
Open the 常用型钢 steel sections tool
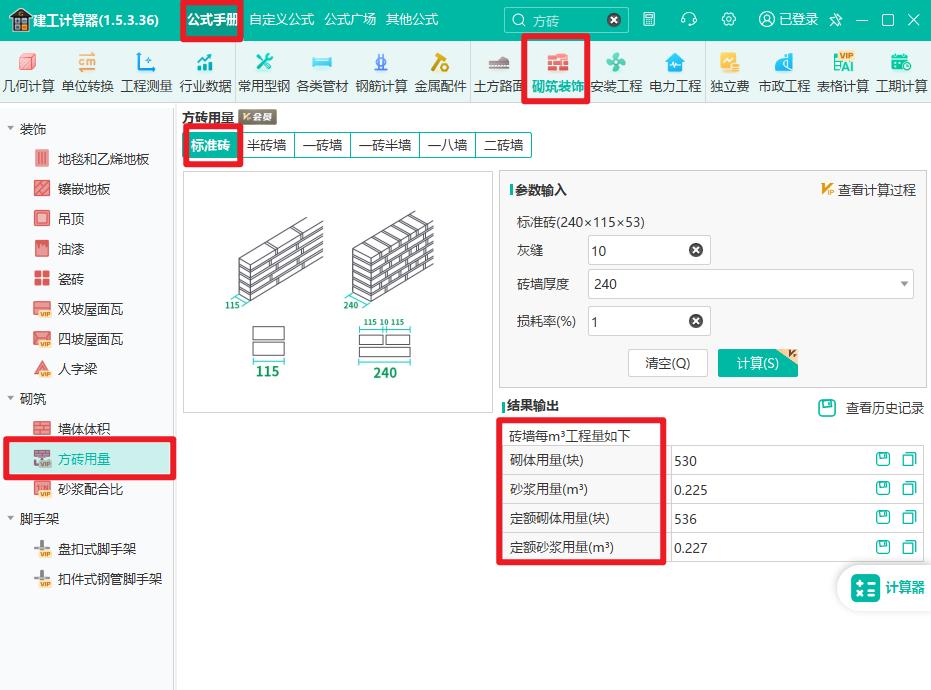(264, 72)
